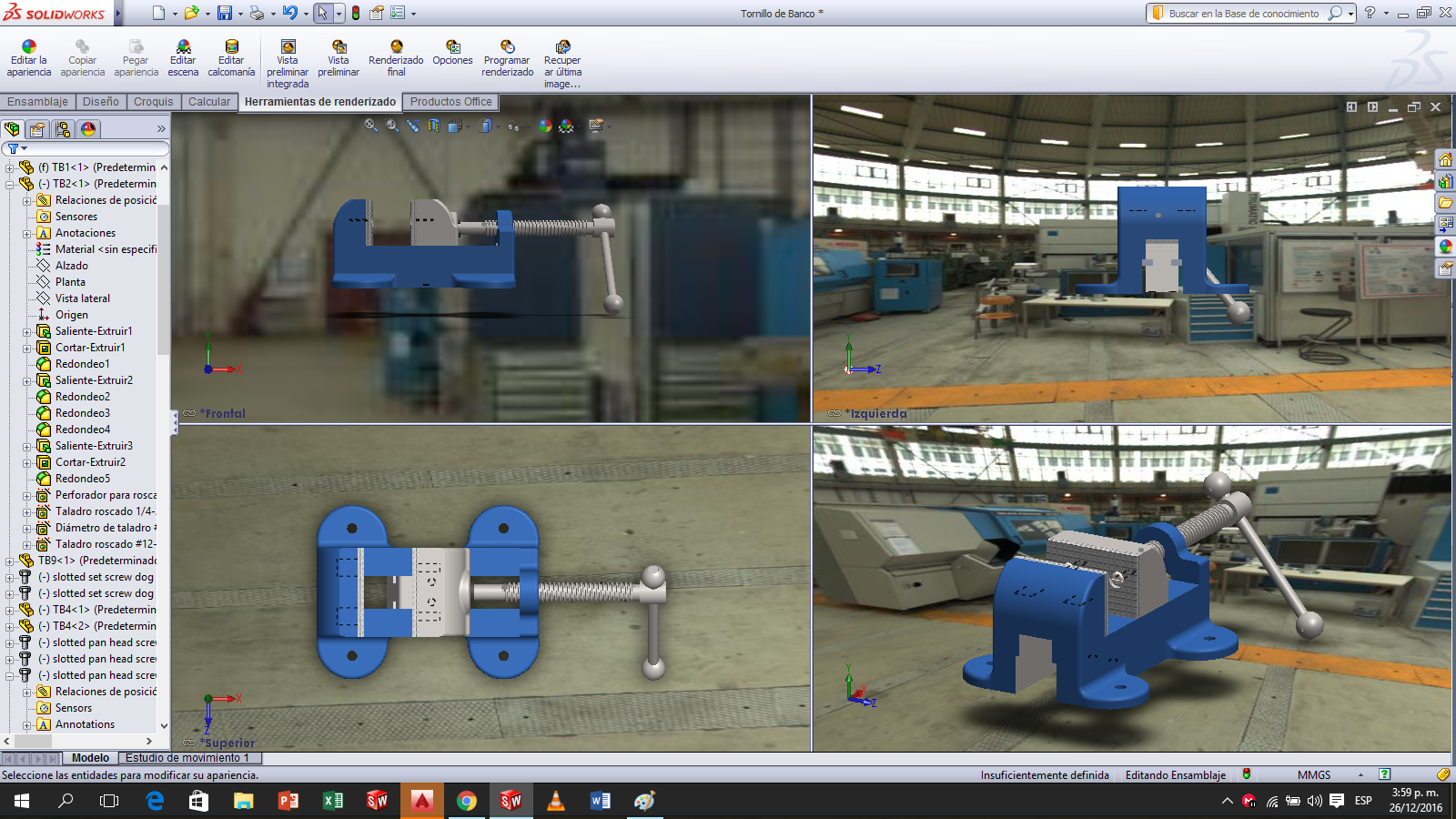Open Excel from the taskbar
1456x819 pixels.
(x=333, y=801)
